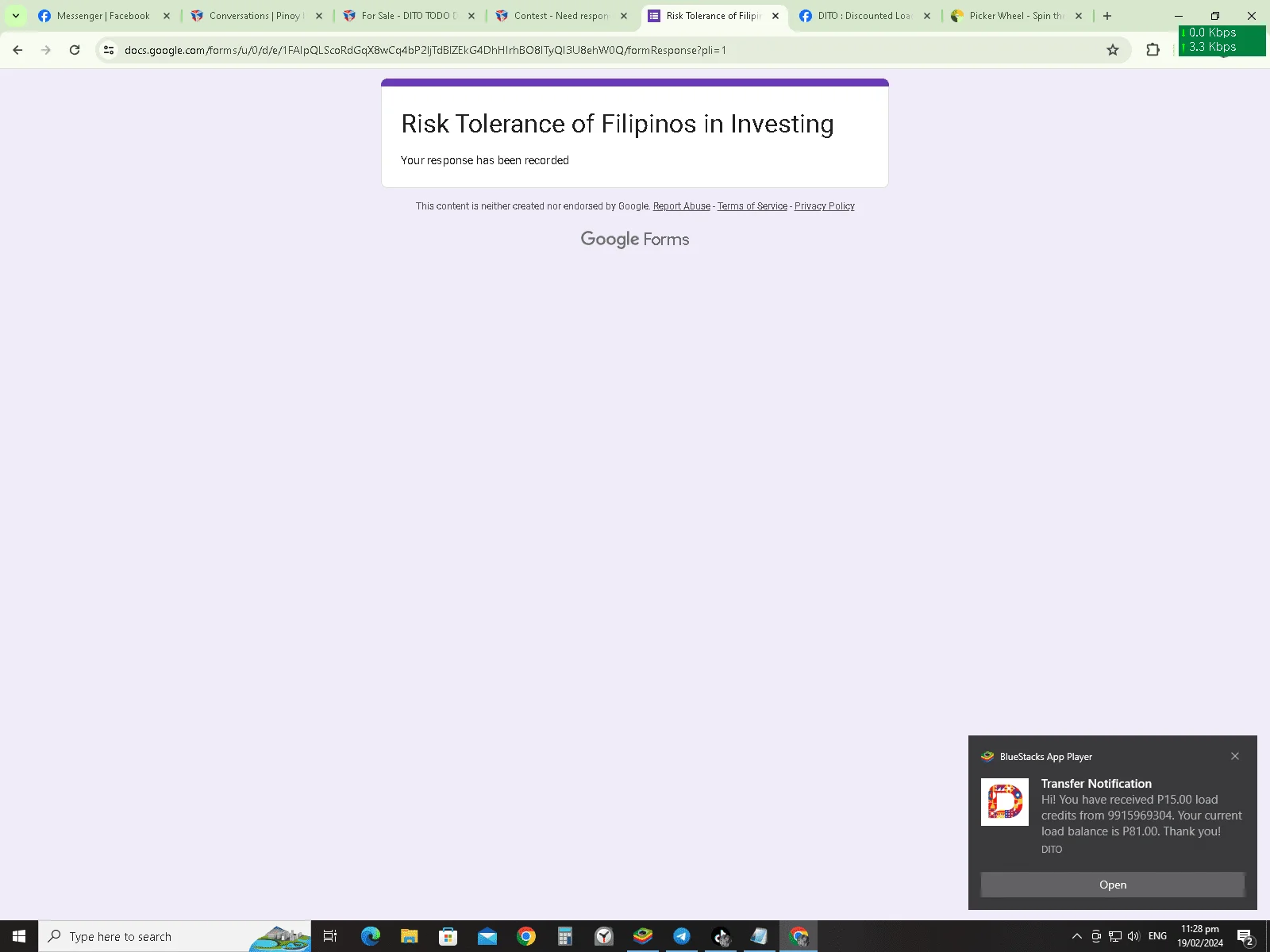Bookmark this page with the star icon
The width and height of the screenshot is (1270, 952).
pyautogui.click(x=1113, y=50)
